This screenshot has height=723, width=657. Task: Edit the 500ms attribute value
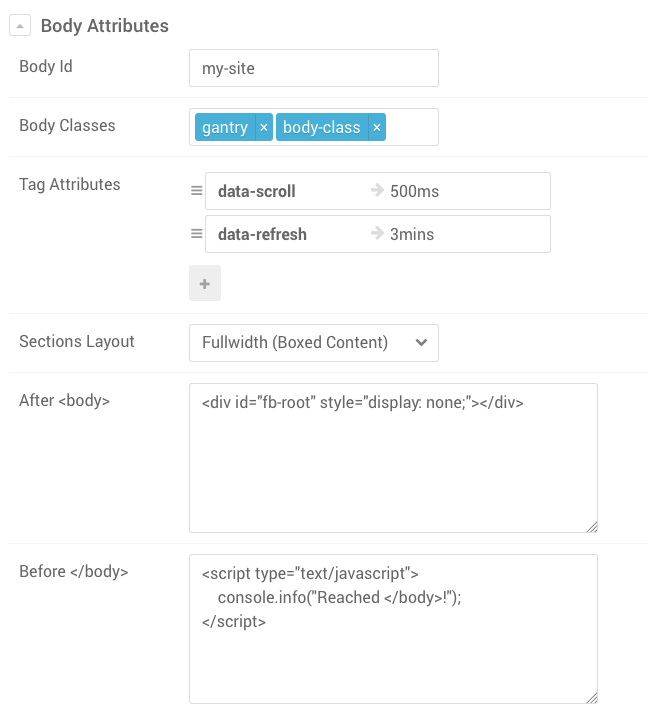point(460,191)
